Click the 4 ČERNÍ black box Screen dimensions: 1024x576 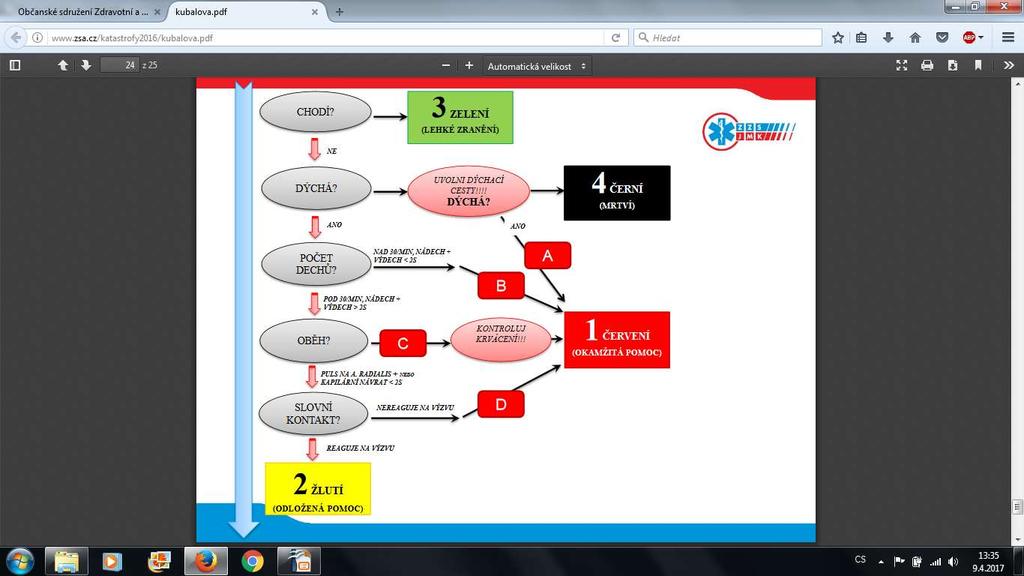click(x=617, y=193)
